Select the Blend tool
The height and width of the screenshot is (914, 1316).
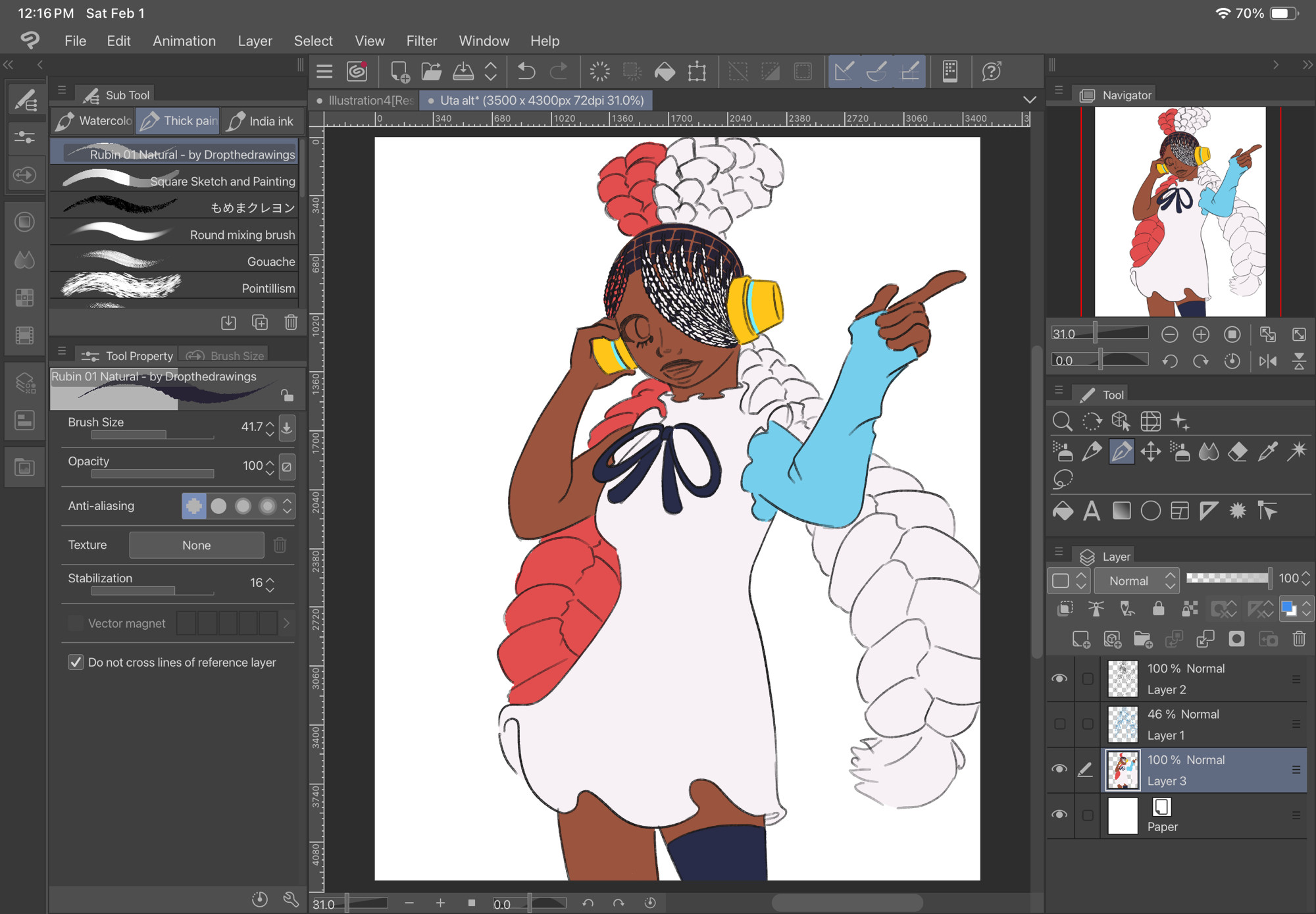[1209, 451]
